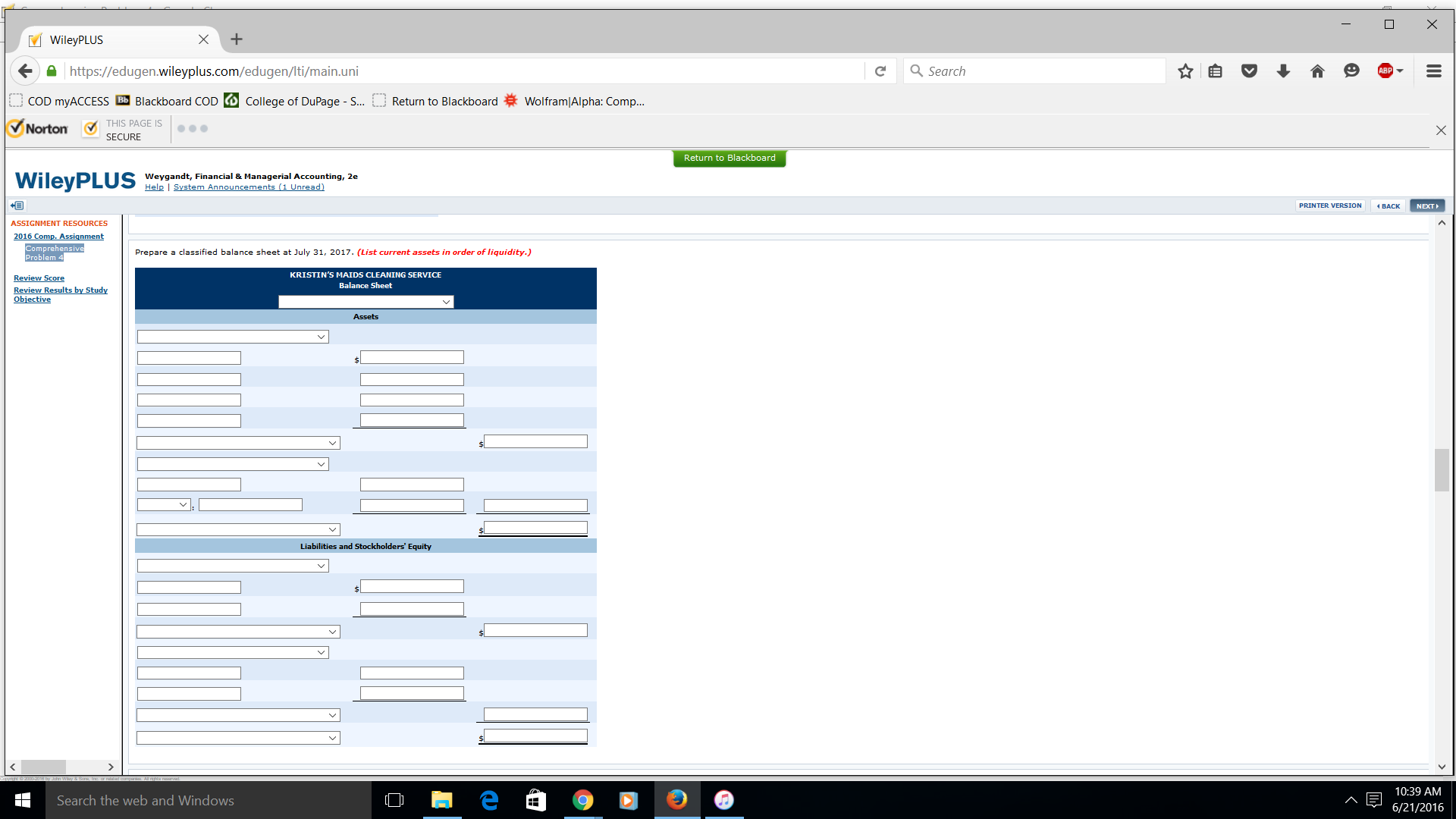Open File Explorer from the taskbar
The width and height of the screenshot is (1456, 819).
(441, 800)
